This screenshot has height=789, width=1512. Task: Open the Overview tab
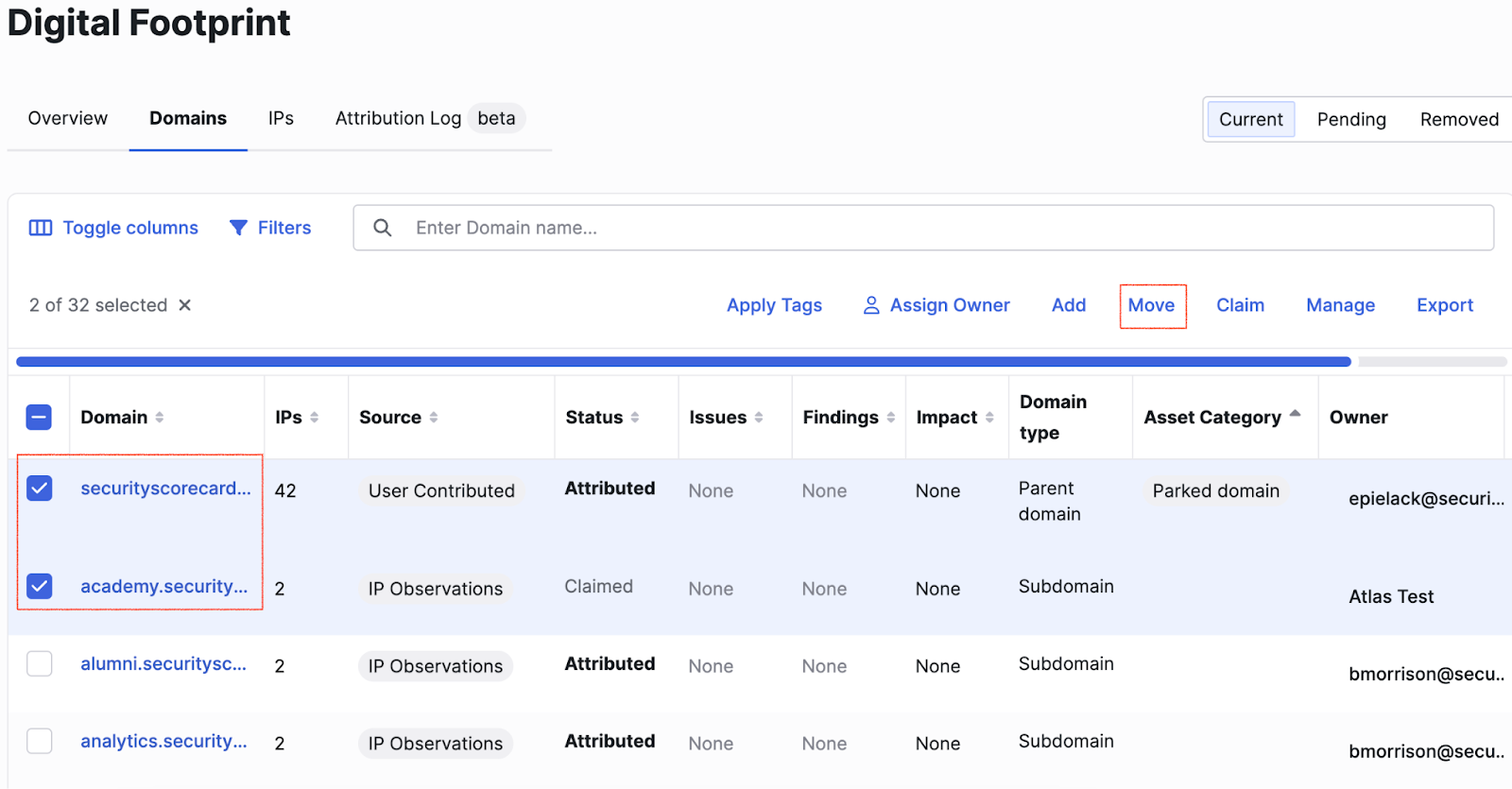[68, 118]
